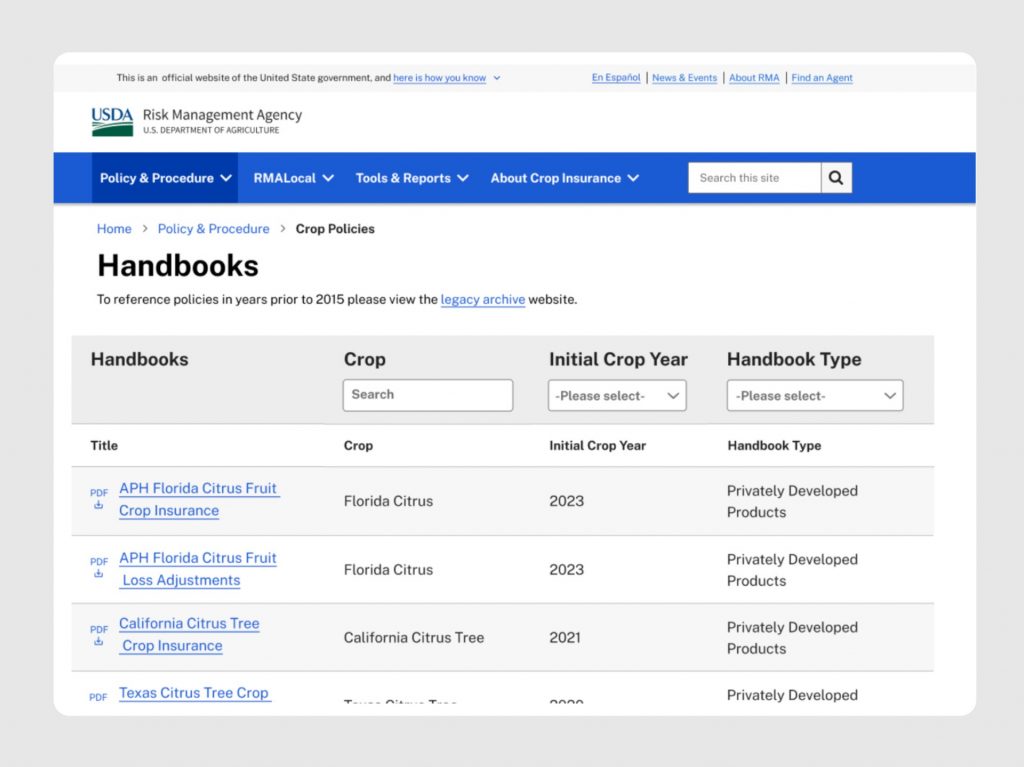Click the 'Search this site' input box
This screenshot has height=767, width=1024.
pyautogui.click(x=754, y=178)
